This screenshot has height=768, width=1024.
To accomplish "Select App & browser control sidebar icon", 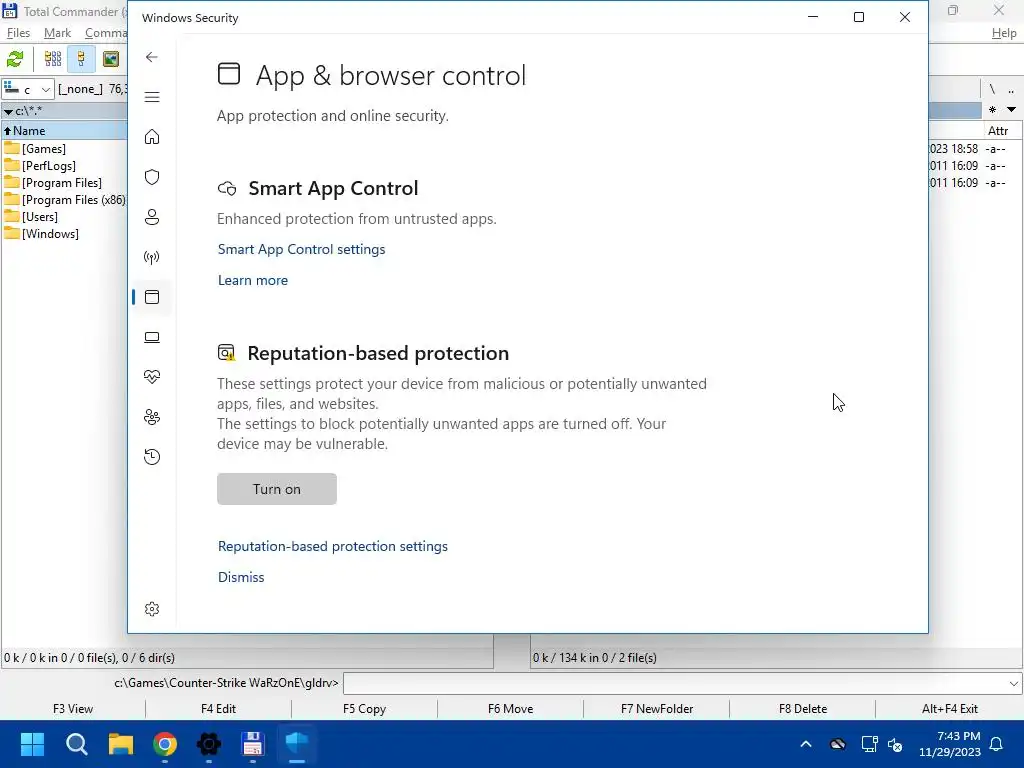I will 152,297.
